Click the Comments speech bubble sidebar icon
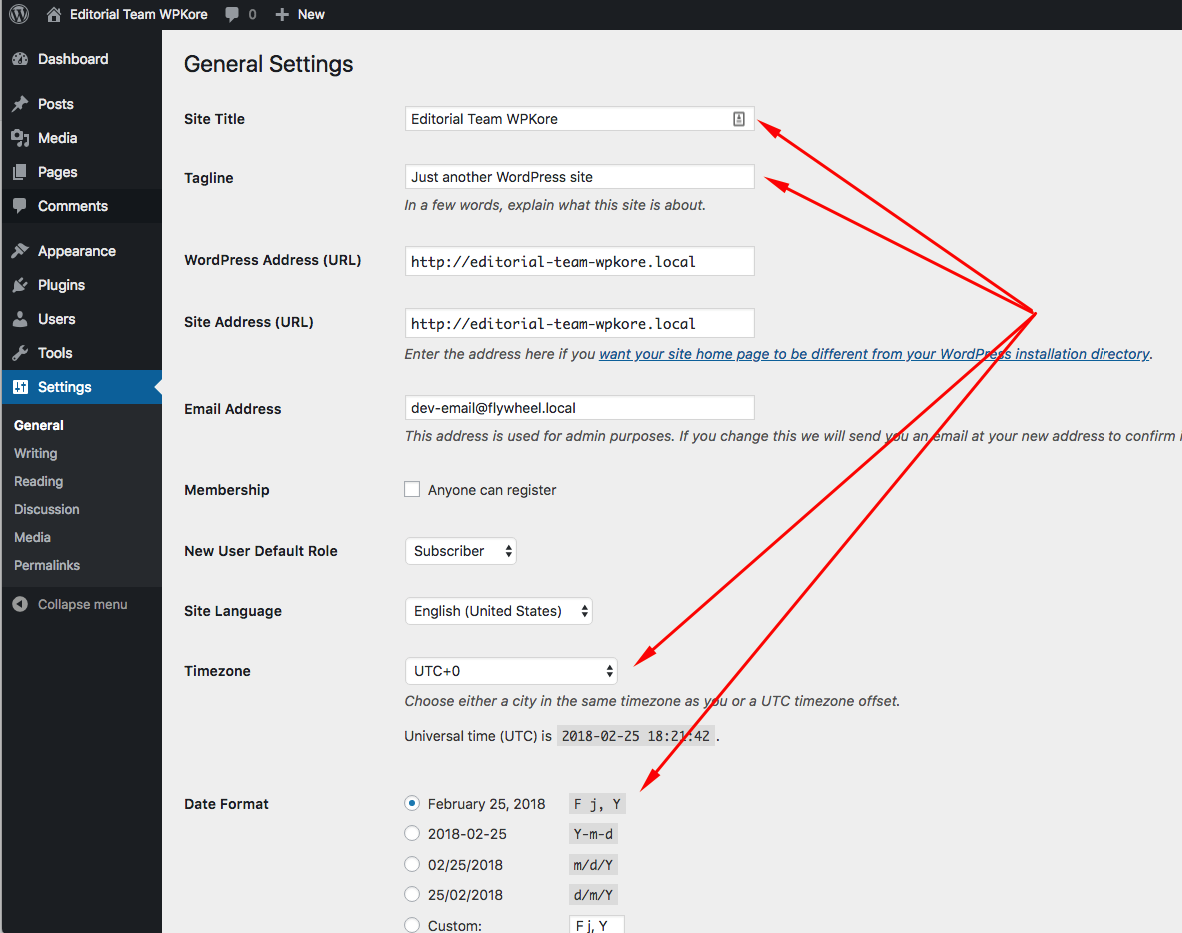 click(x=20, y=206)
